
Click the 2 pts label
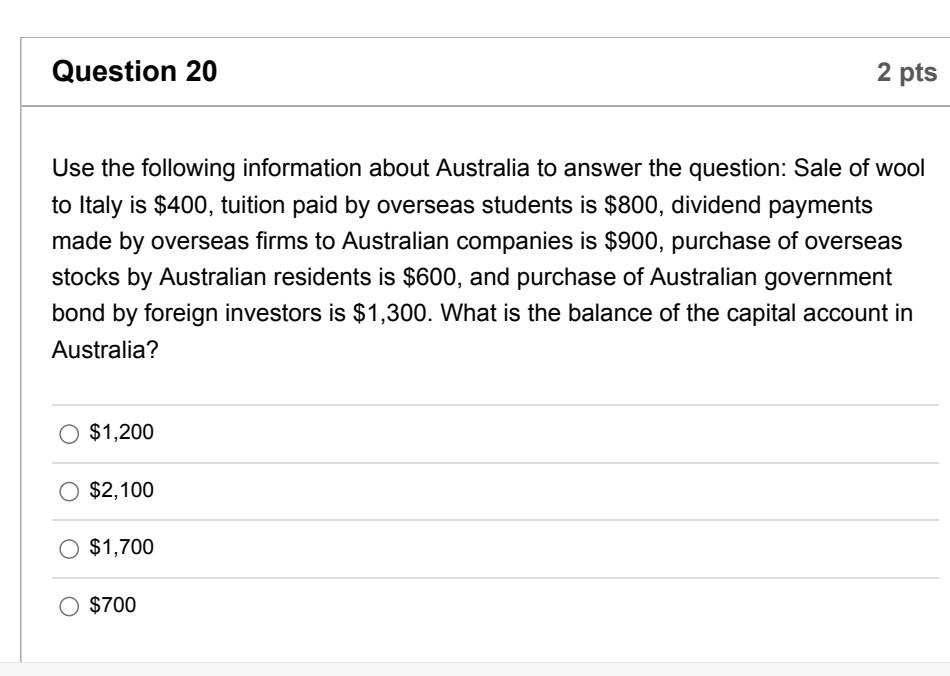(908, 70)
